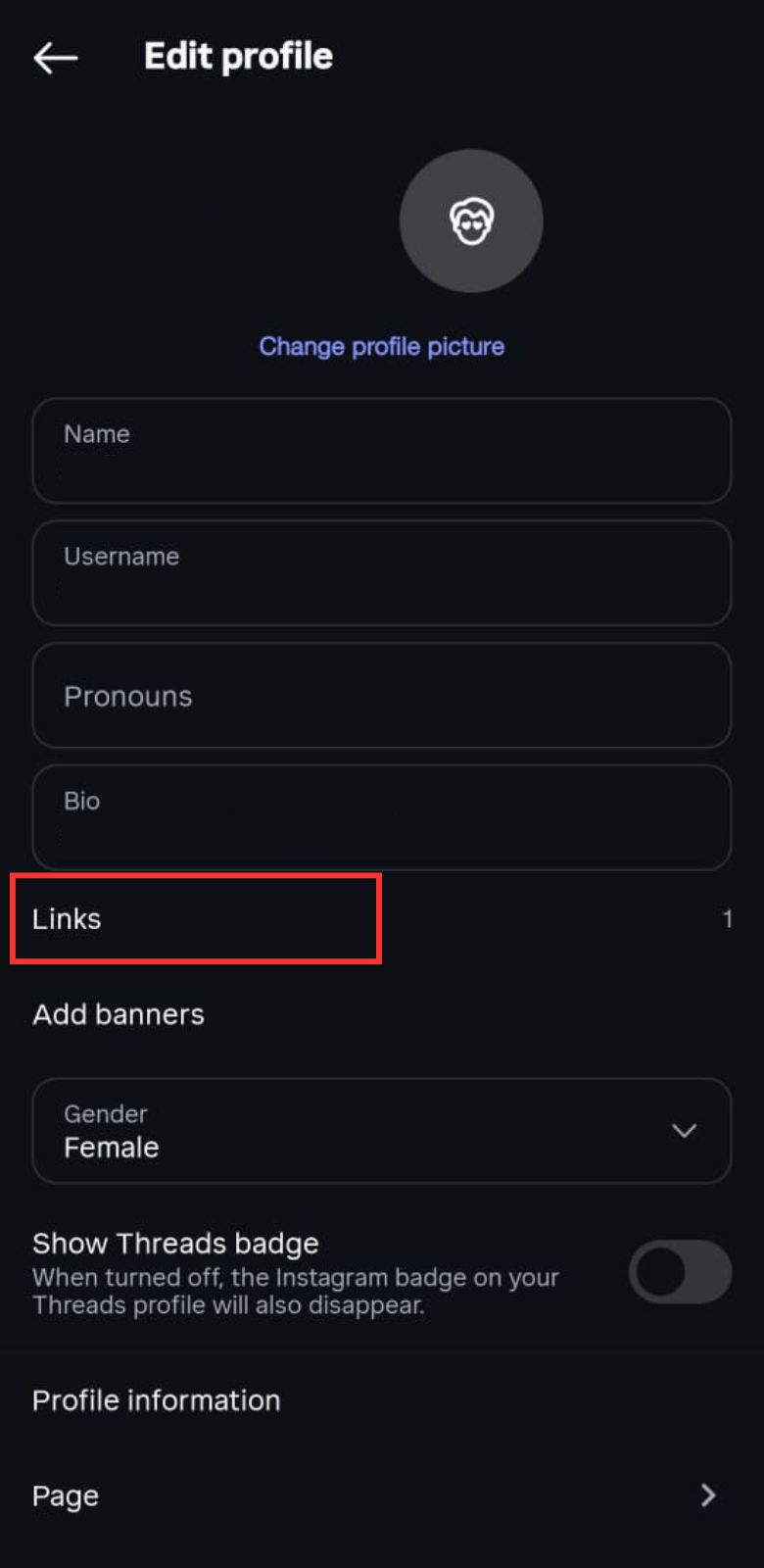Tap the selected Female gender value
The image size is (764, 1568).
(x=112, y=1148)
